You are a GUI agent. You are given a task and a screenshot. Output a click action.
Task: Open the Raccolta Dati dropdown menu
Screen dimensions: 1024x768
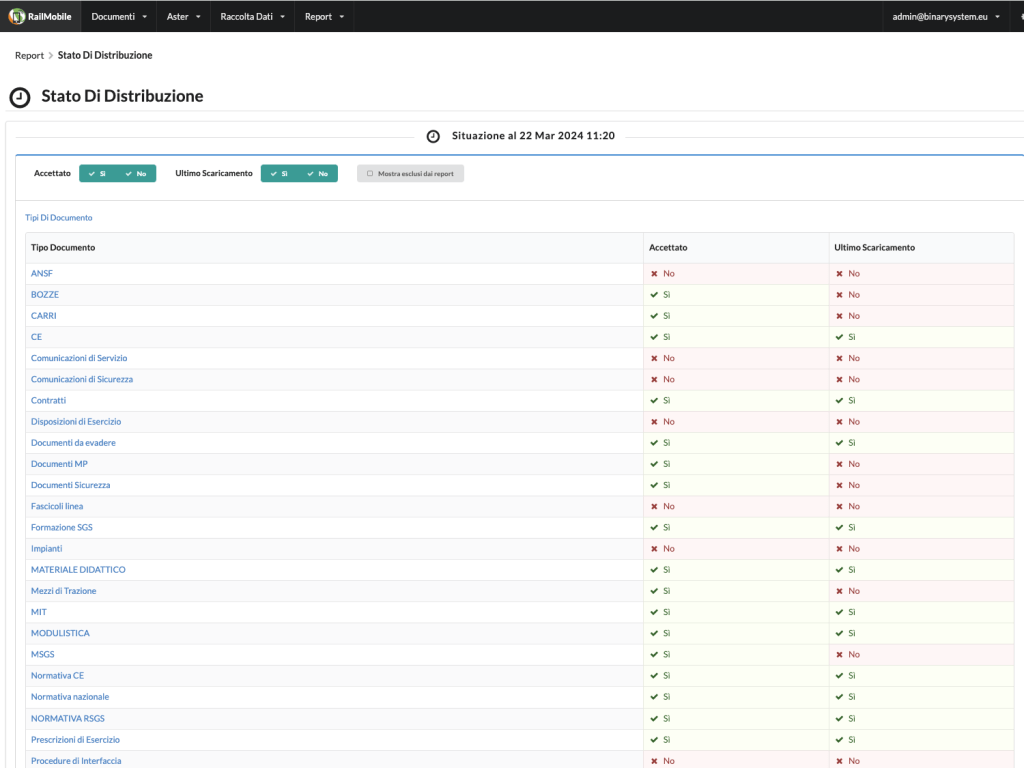pos(253,16)
